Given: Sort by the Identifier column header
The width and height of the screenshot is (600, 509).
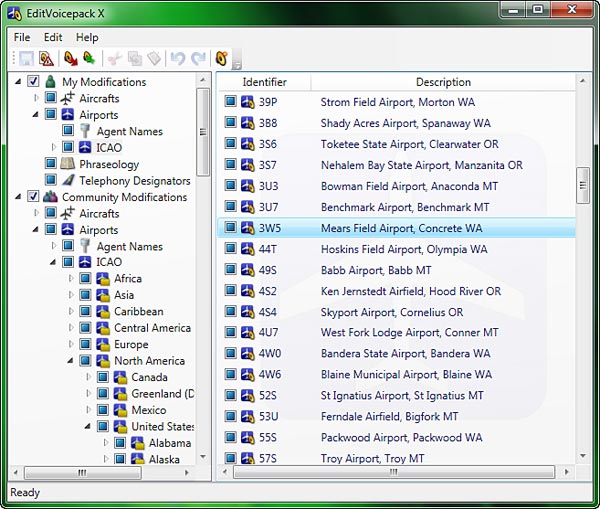Looking at the screenshot, I should (264, 82).
